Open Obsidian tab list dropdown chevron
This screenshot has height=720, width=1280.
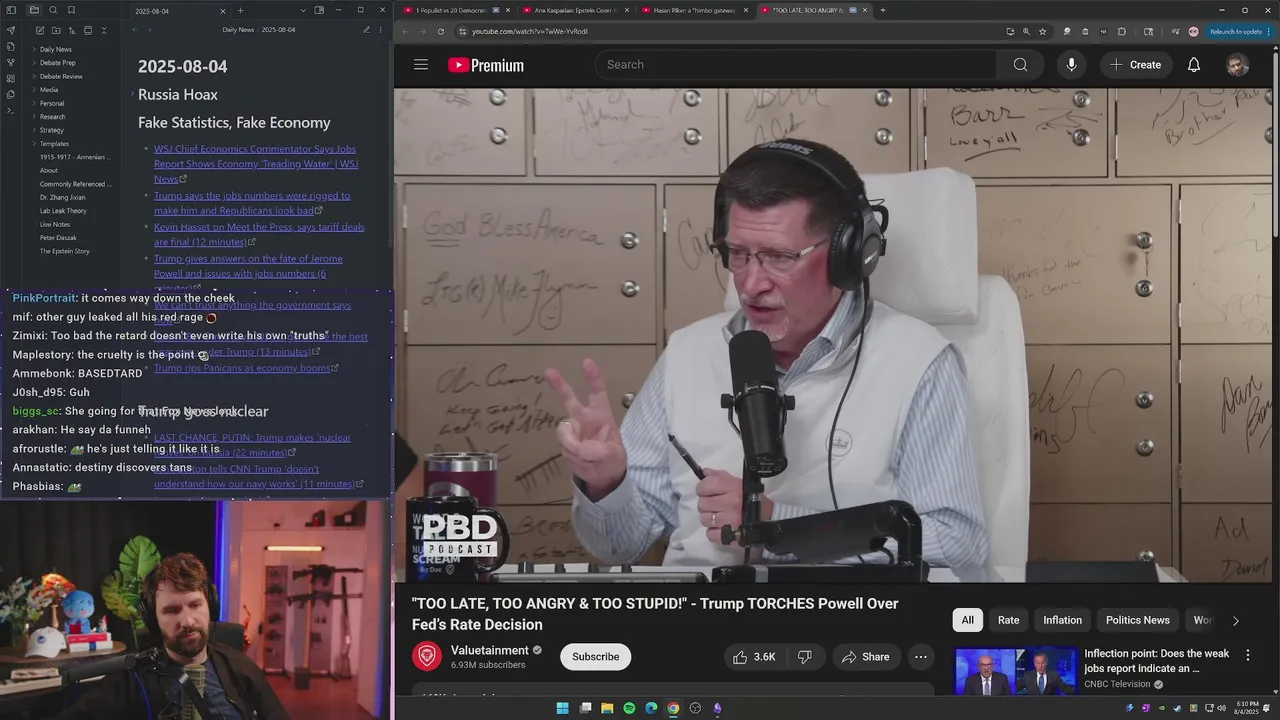(303, 10)
